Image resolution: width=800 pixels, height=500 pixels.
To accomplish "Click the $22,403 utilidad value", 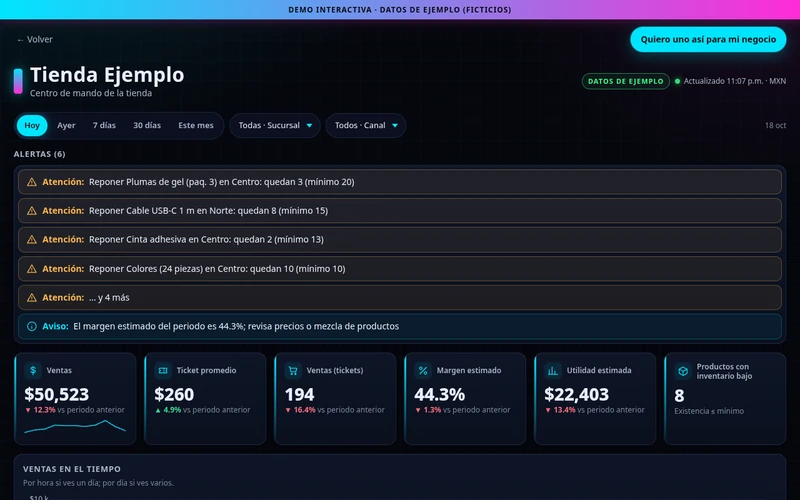I will point(577,394).
